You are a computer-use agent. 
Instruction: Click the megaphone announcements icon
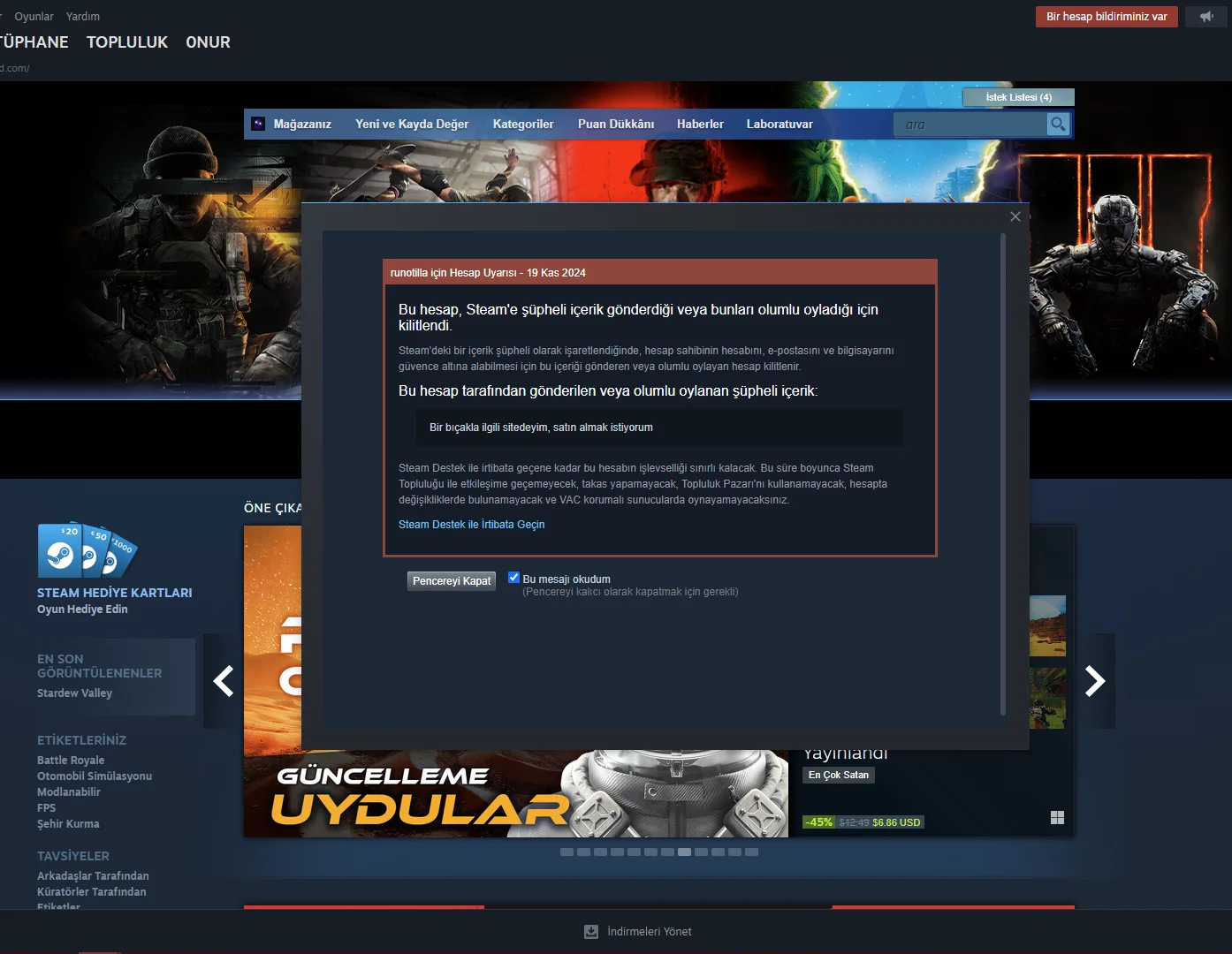coord(1206,17)
